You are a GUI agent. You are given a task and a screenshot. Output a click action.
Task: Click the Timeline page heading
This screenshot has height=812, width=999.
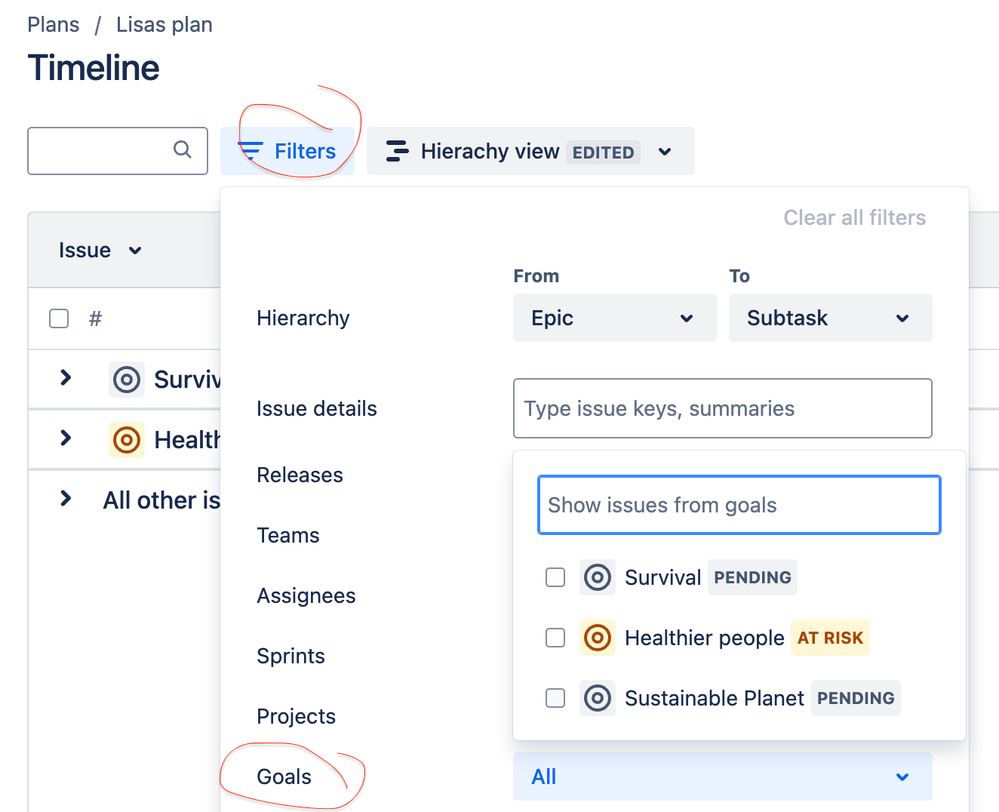click(x=94, y=68)
